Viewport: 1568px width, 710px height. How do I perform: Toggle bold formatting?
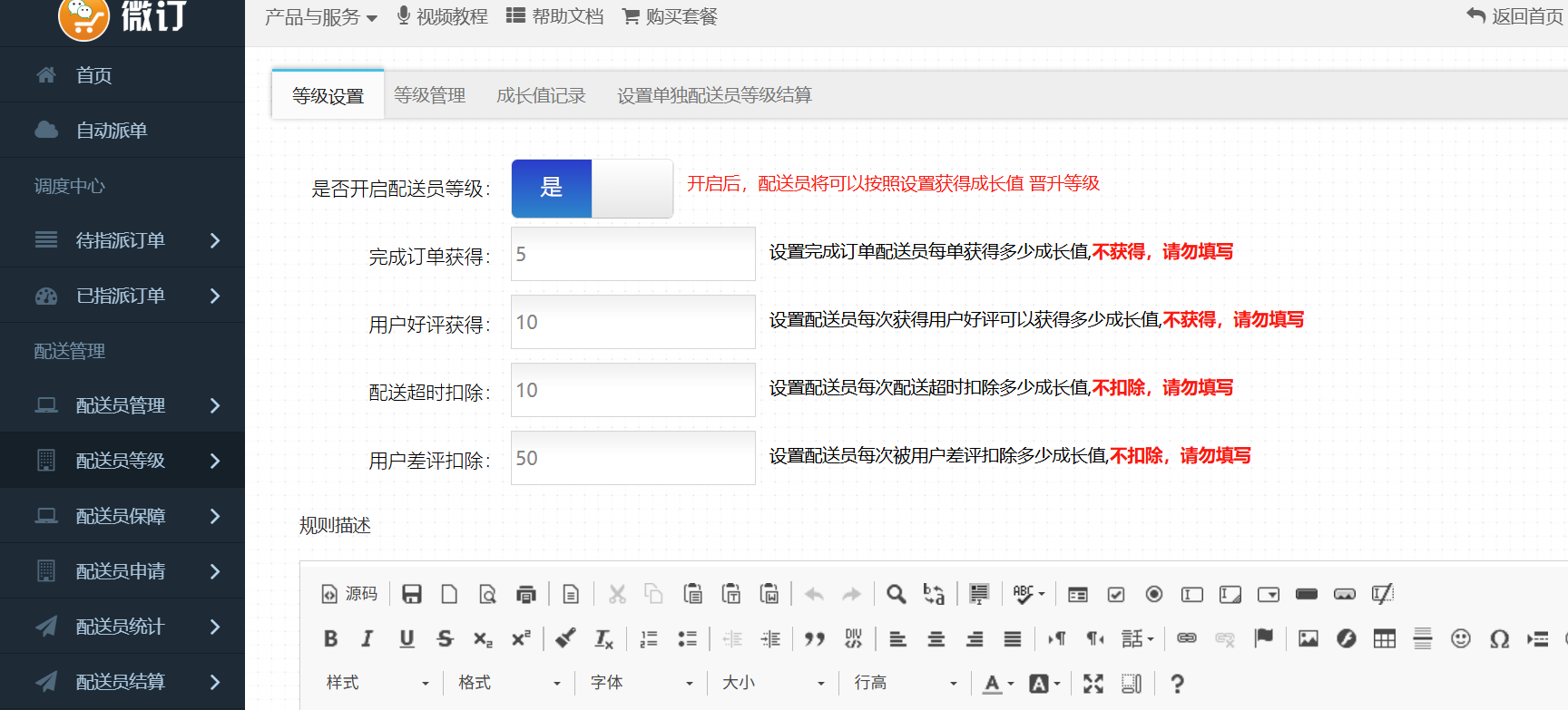click(x=330, y=638)
